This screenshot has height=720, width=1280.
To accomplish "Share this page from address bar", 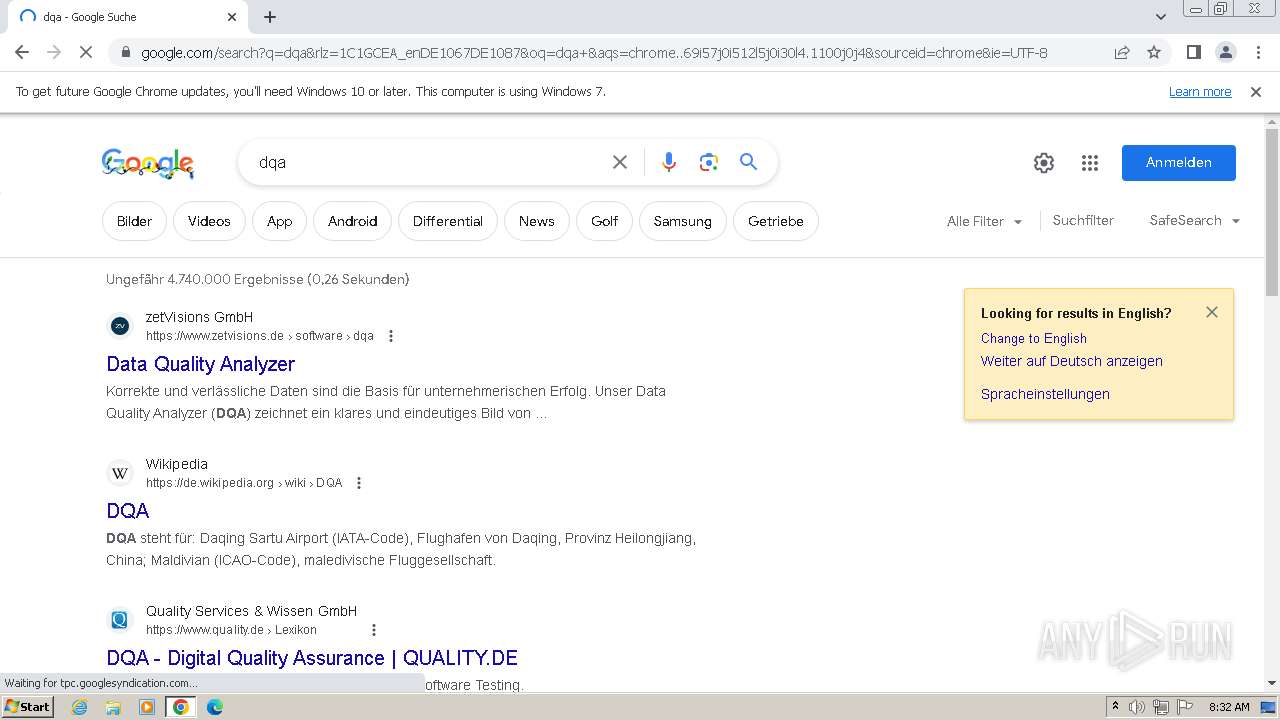I will [1122, 53].
